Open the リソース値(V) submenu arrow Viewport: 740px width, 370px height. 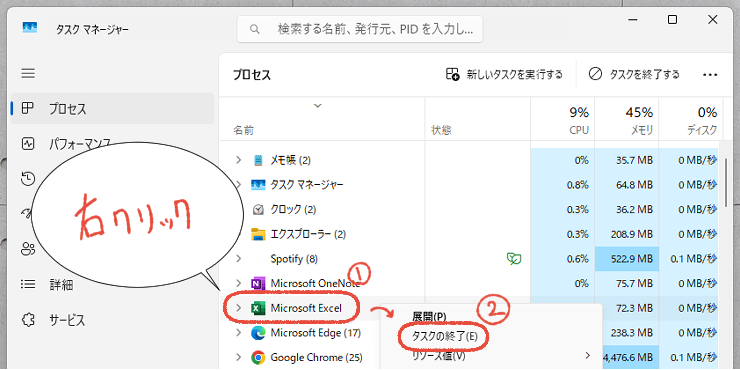pyautogui.click(x=588, y=355)
